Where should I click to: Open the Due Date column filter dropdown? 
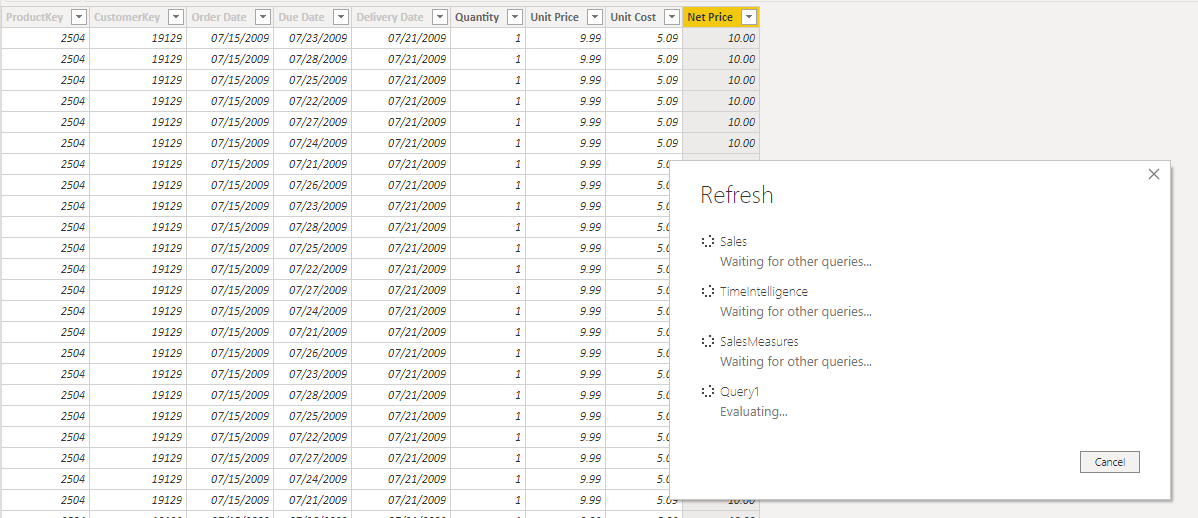click(x=341, y=17)
